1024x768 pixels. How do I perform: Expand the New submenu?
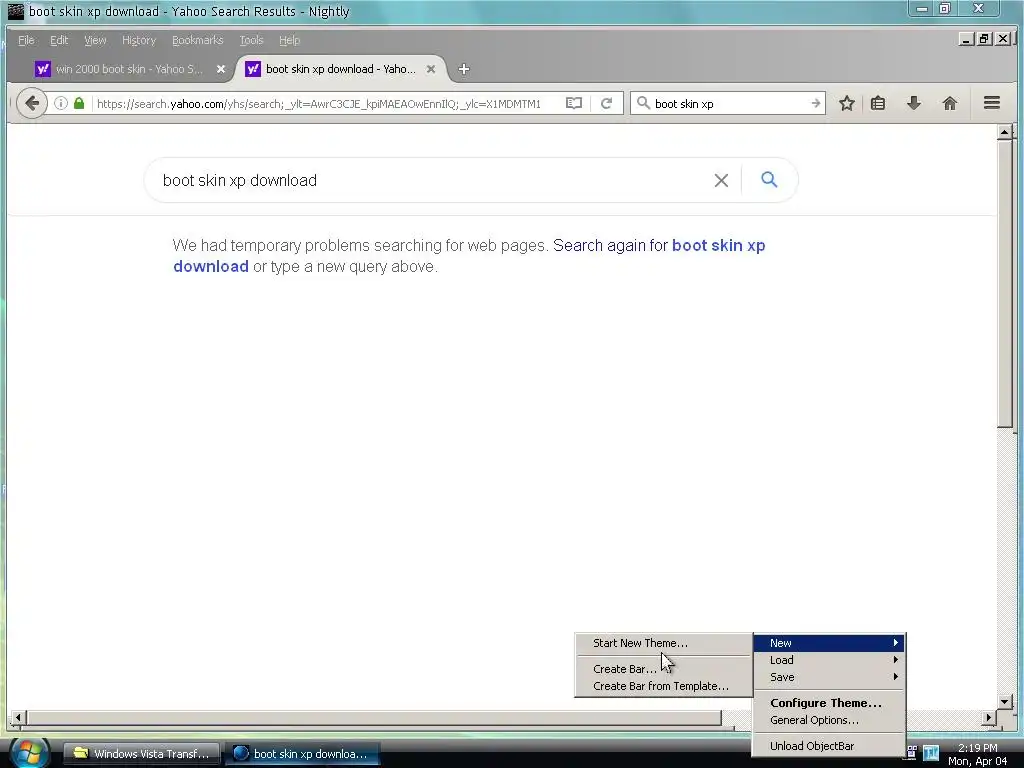829,643
